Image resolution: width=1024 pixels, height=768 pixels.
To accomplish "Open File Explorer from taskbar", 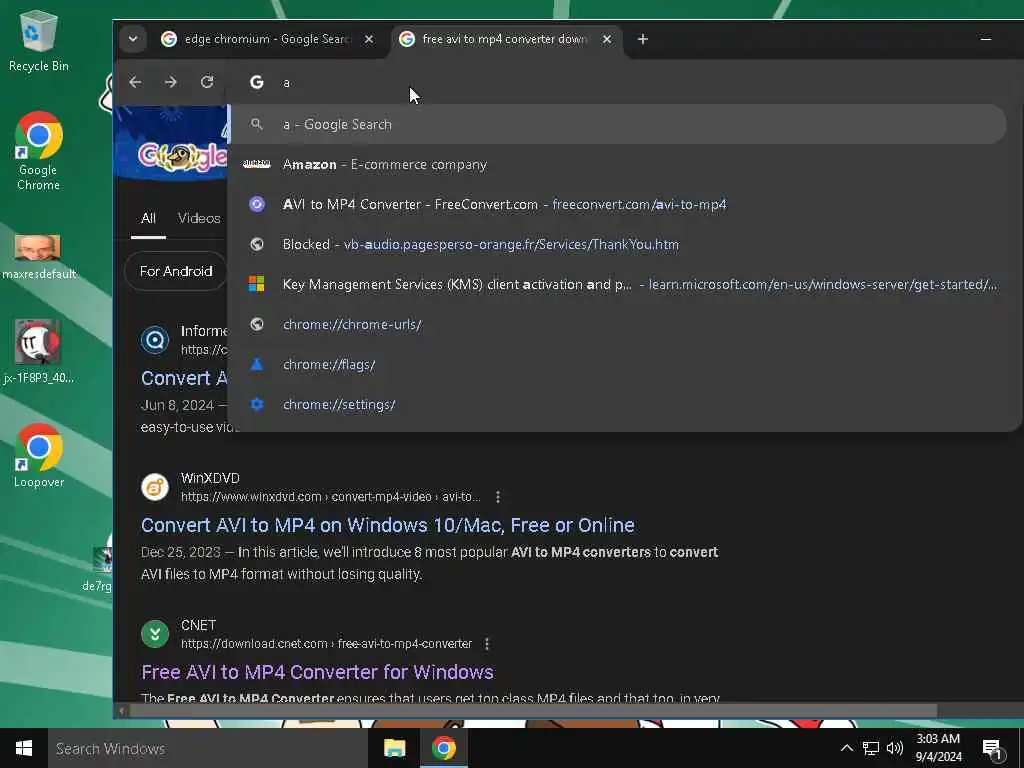I will (x=394, y=748).
